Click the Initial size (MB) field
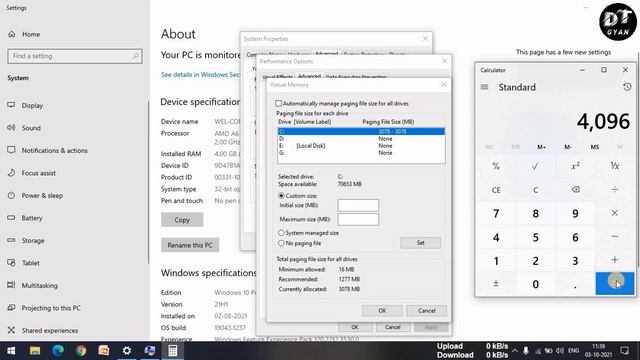The image size is (640, 360). pos(358,205)
